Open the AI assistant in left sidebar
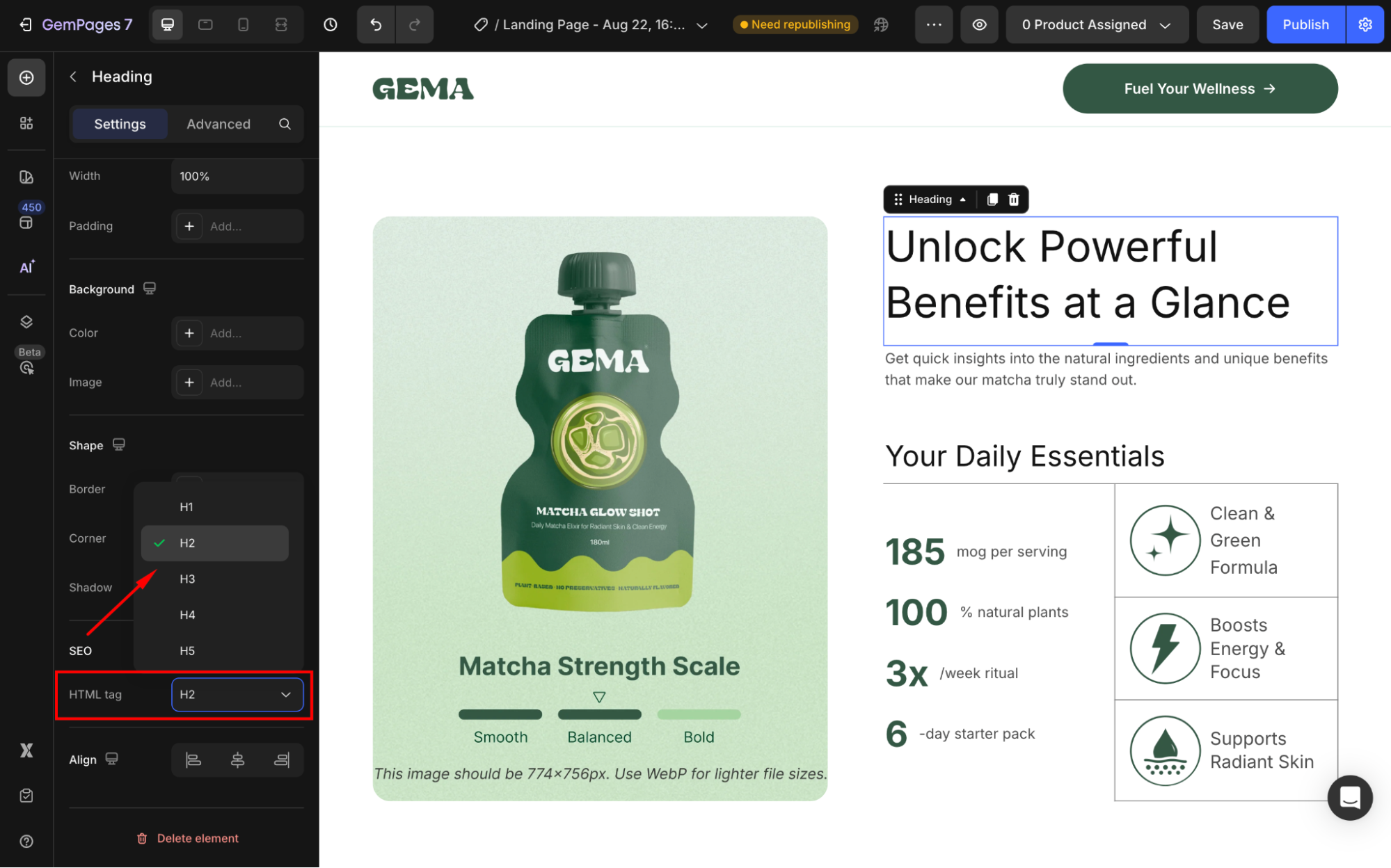The height and width of the screenshot is (868, 1391). [26, 267]
